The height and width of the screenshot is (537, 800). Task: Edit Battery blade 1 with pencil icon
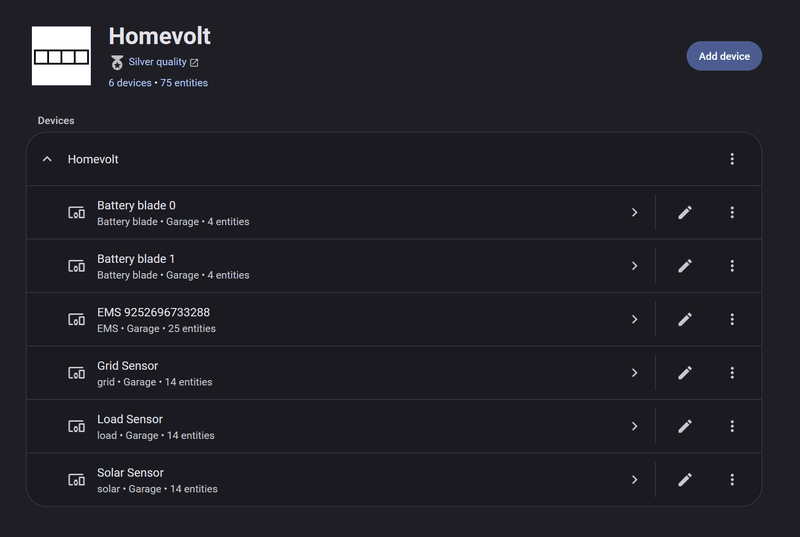pos(685,266)
